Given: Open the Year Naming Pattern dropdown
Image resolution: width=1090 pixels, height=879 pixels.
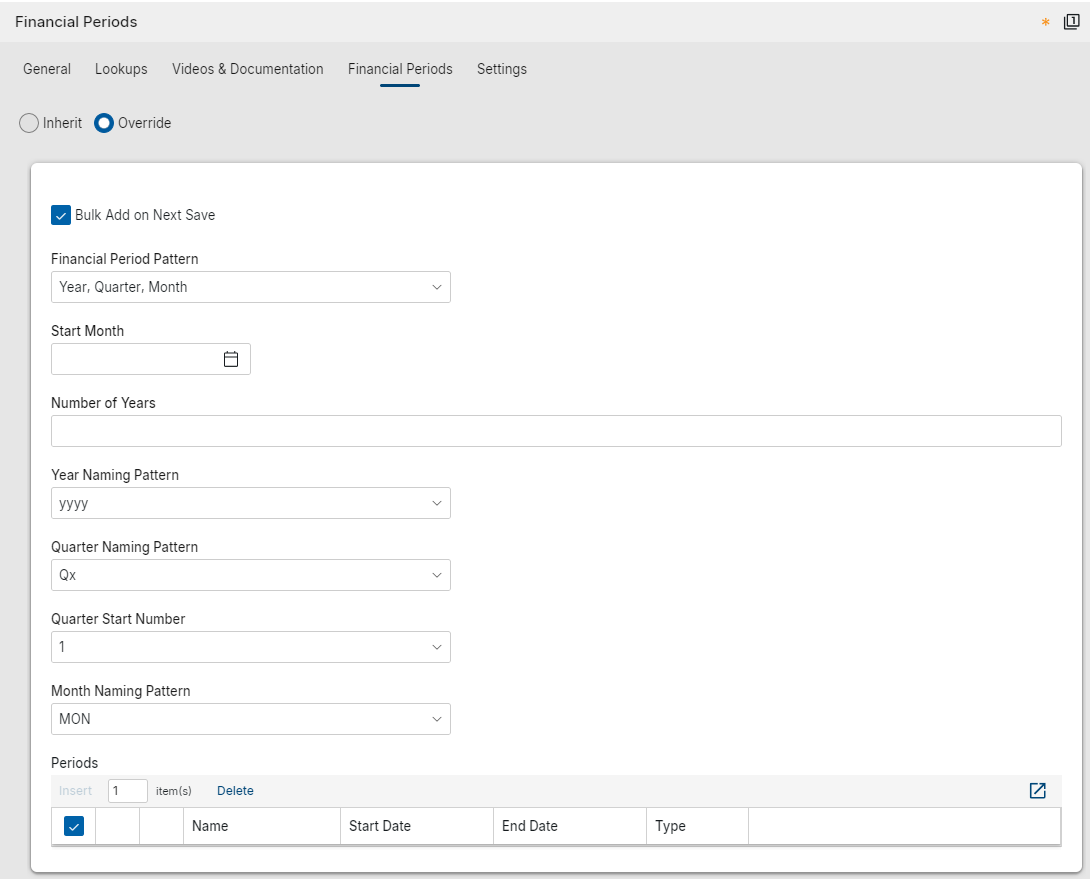Looking at the screenshot, I should click(x=250, y=503).
